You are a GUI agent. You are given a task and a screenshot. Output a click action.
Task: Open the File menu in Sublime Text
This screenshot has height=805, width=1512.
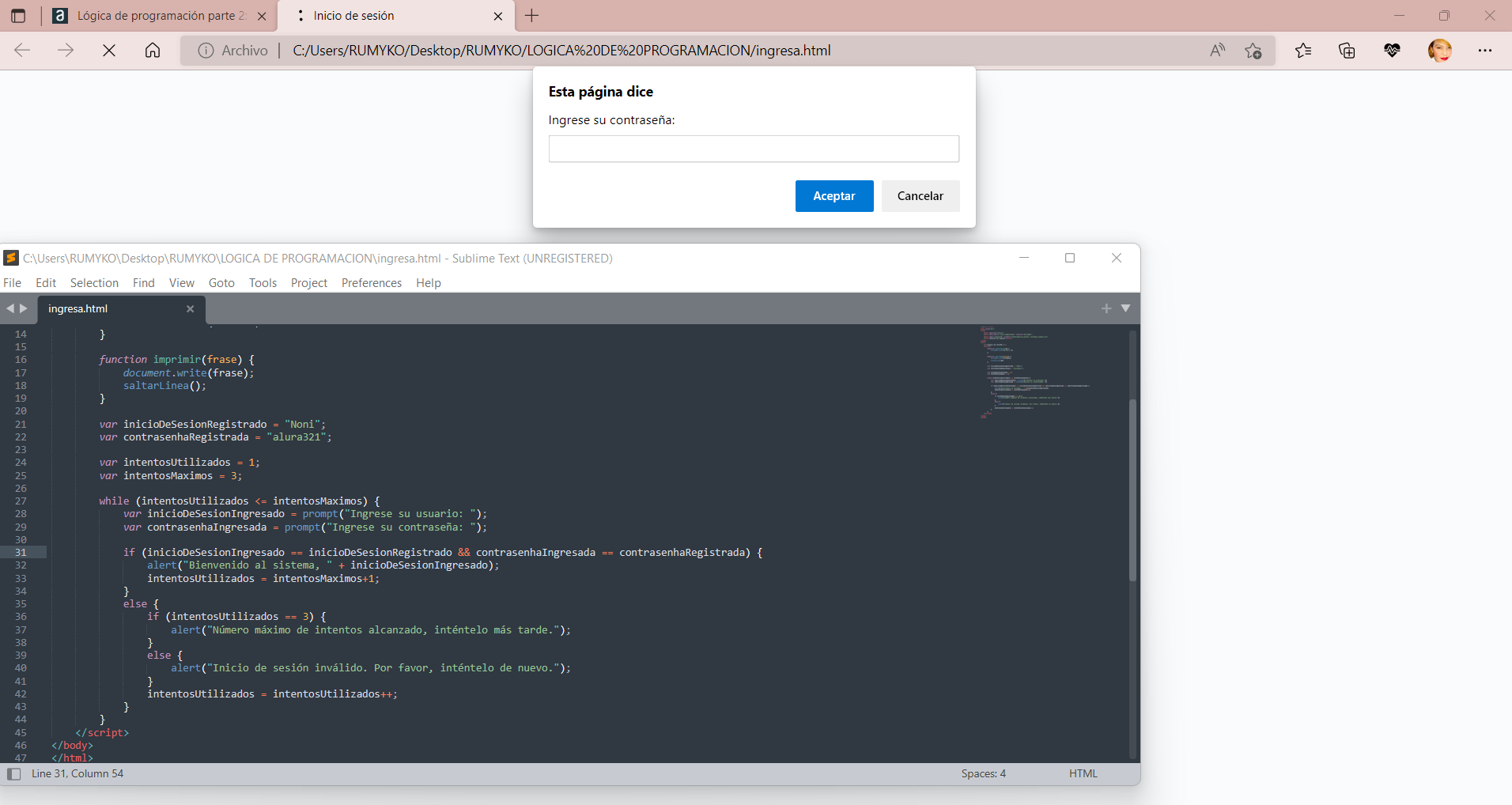(x=13, y=283)
